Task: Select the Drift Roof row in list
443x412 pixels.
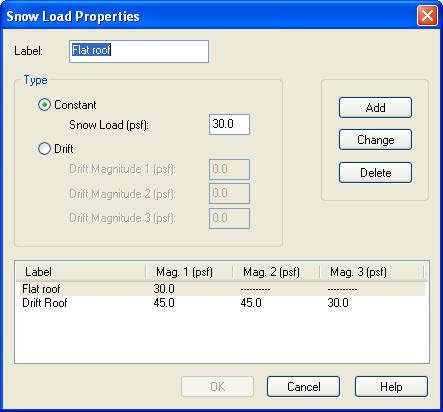Action: point(221,303)
